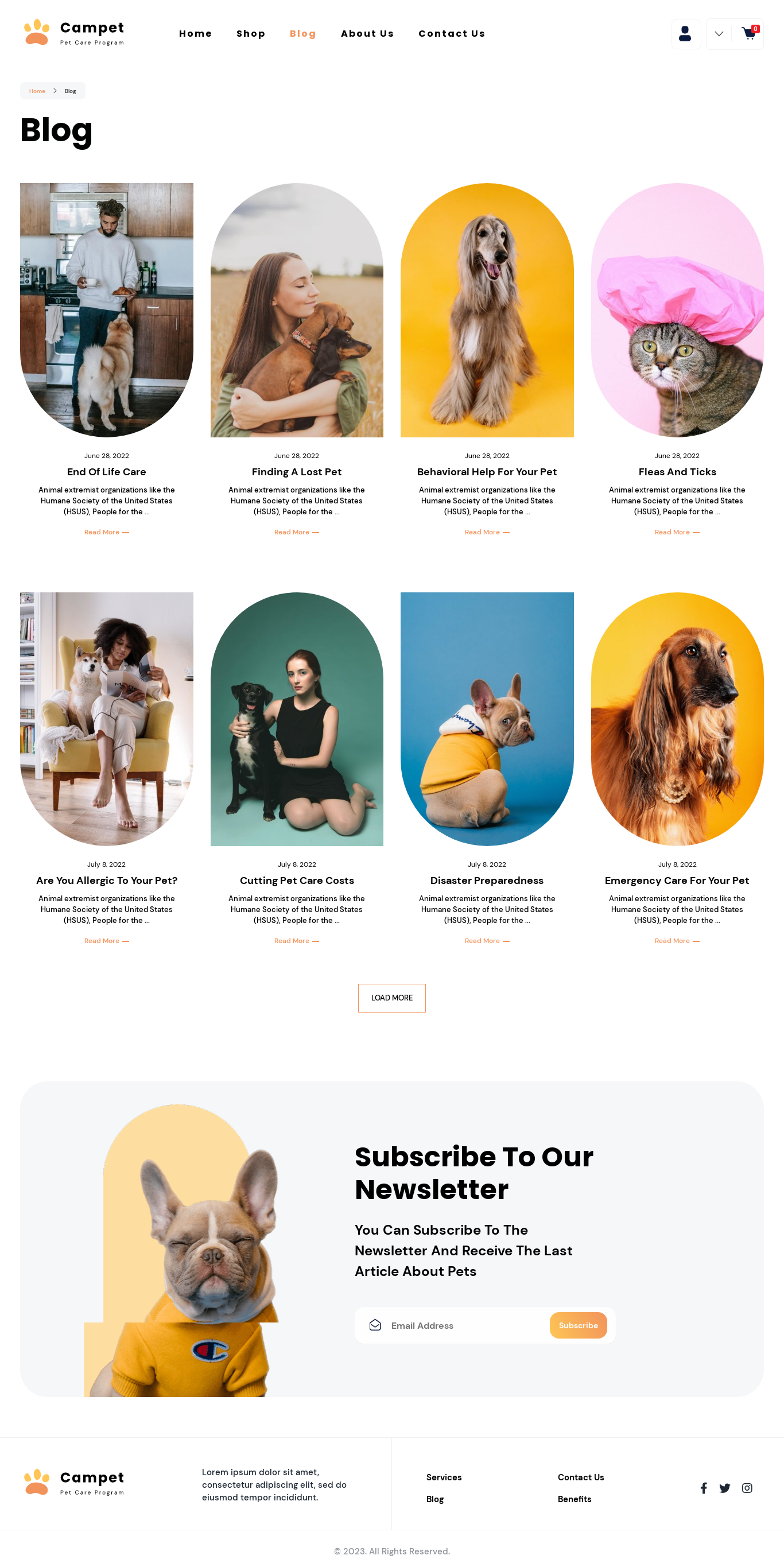This screenshot has height=1567, width=784.
Task: Open the Benefits footer link
Action: coord(574,1499)
